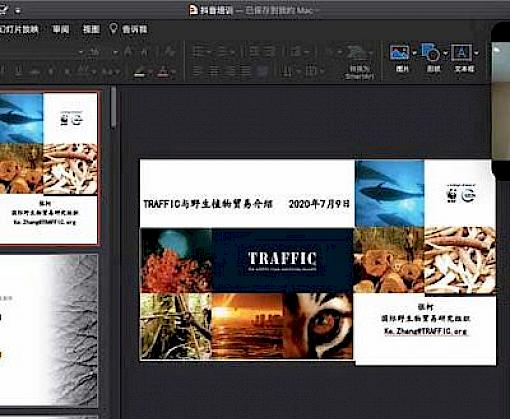Select the tiger eye image on slide
This screenshot has width=510, height=419.
[x=318, y=326]
